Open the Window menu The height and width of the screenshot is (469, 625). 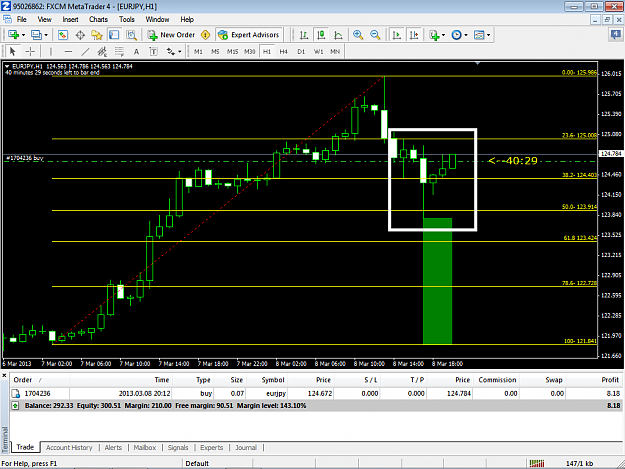pyautogui.click(x=157, y=19)
